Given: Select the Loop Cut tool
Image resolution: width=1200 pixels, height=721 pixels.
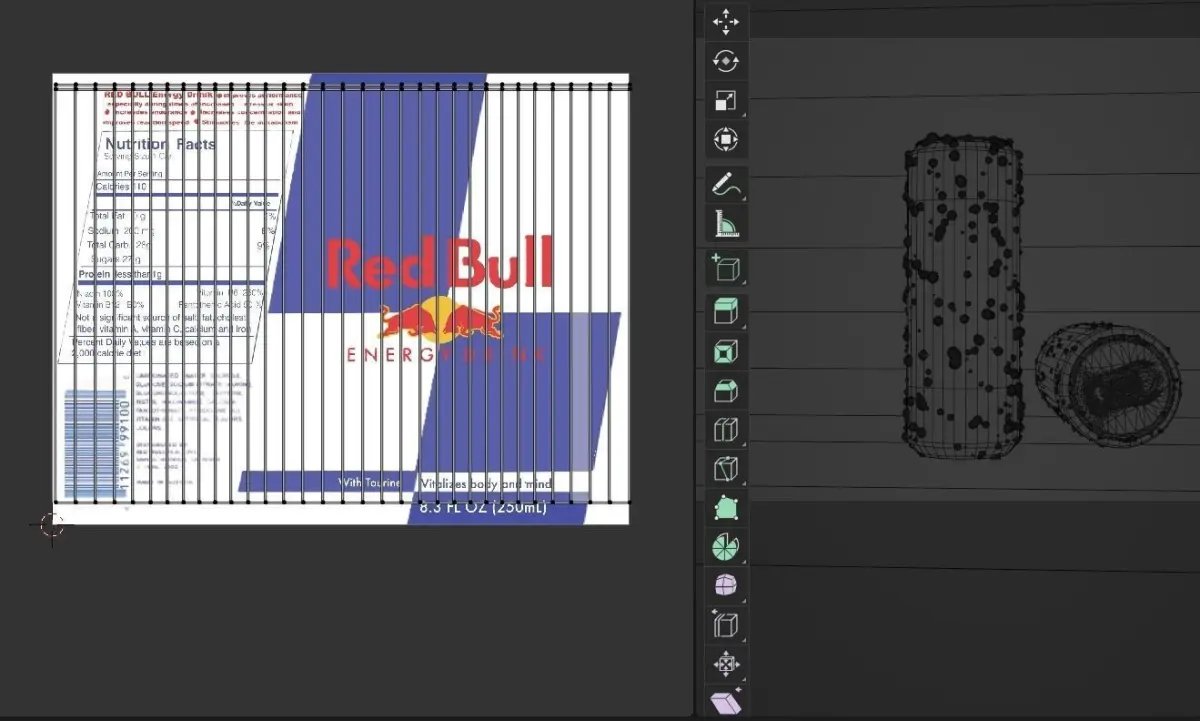Looking at the screenshot, I should 725,430.
